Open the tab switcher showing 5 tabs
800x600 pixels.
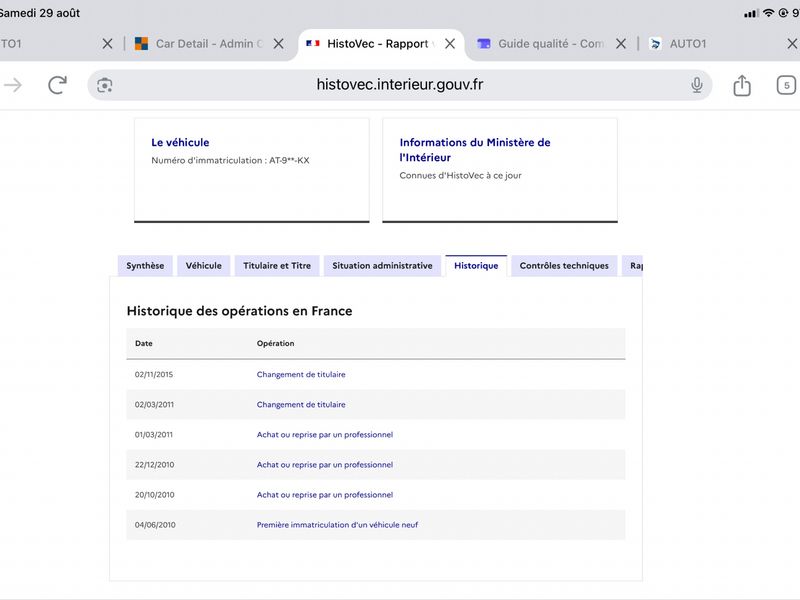coord(786,85)
